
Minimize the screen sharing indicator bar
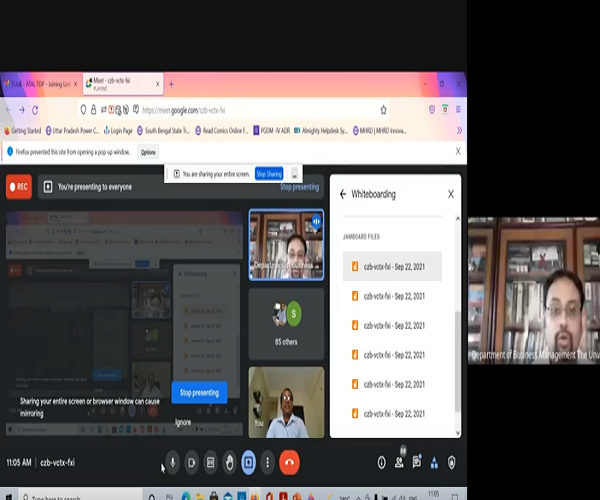294,174
